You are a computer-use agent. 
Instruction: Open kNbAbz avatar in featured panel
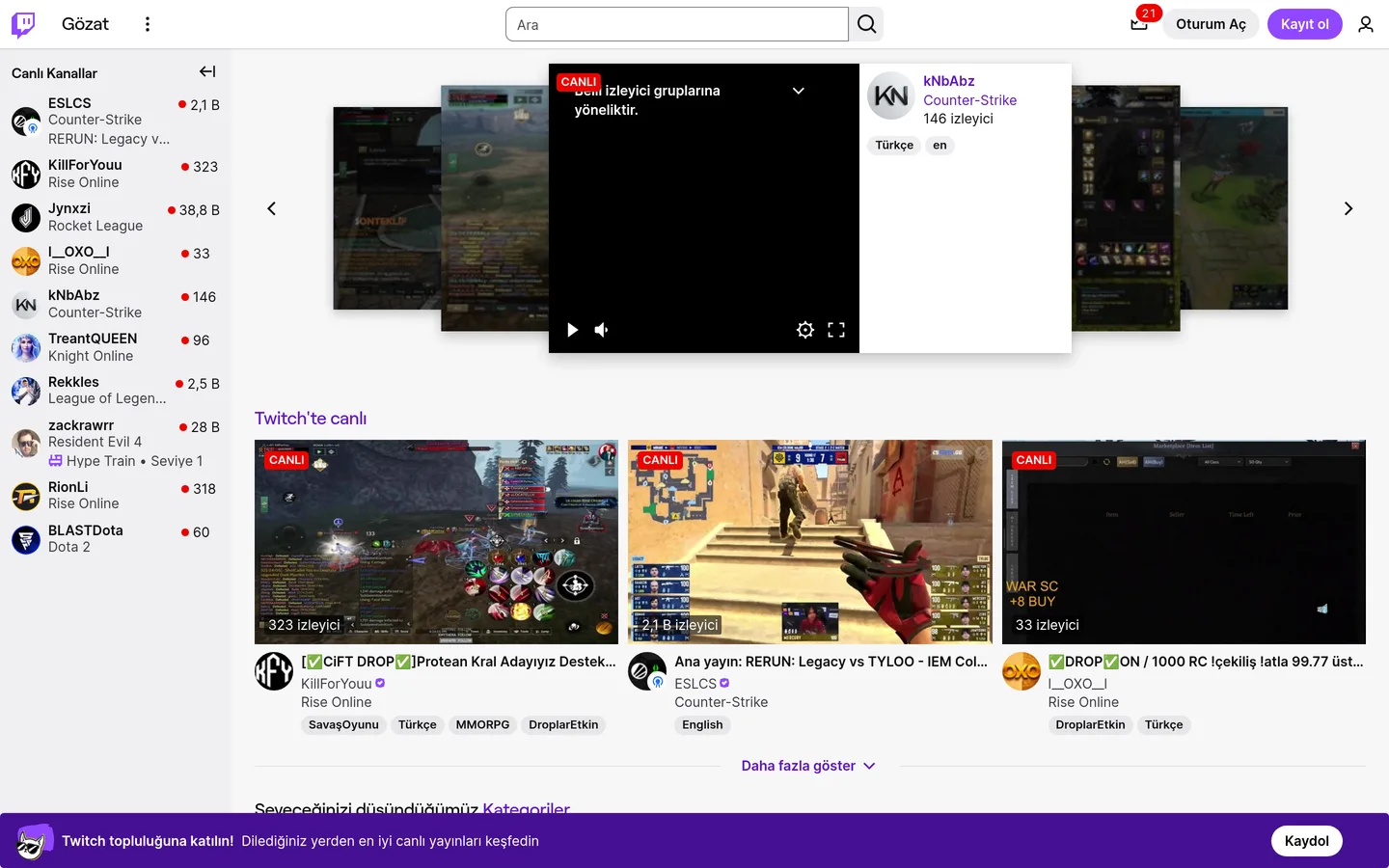coord(890,95)
